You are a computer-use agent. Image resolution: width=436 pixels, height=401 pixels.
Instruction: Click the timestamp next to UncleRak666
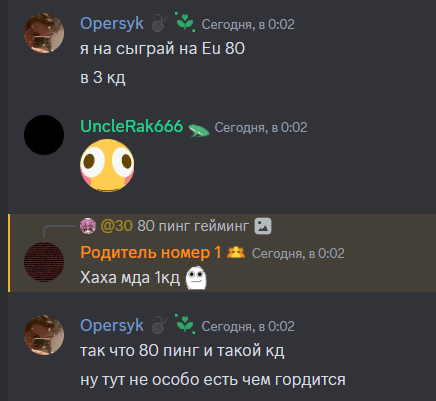[261, 127]
